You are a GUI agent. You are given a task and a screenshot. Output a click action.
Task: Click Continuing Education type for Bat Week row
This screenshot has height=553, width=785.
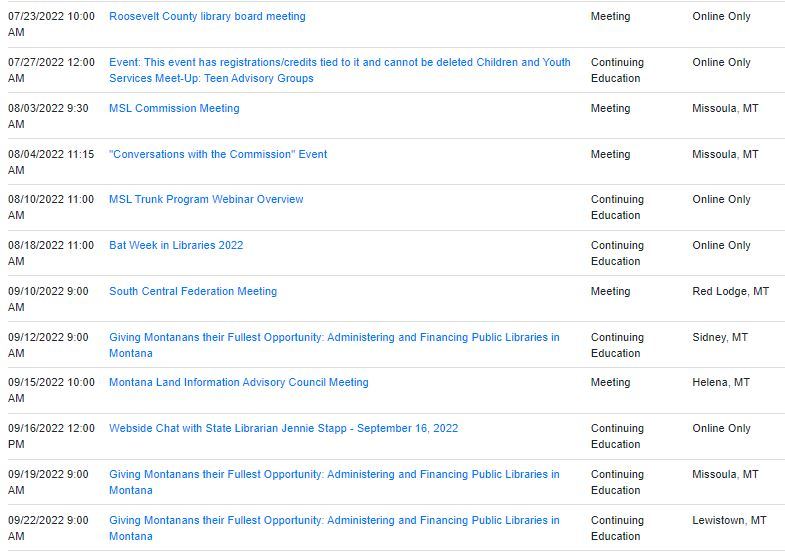click(617, 253)
